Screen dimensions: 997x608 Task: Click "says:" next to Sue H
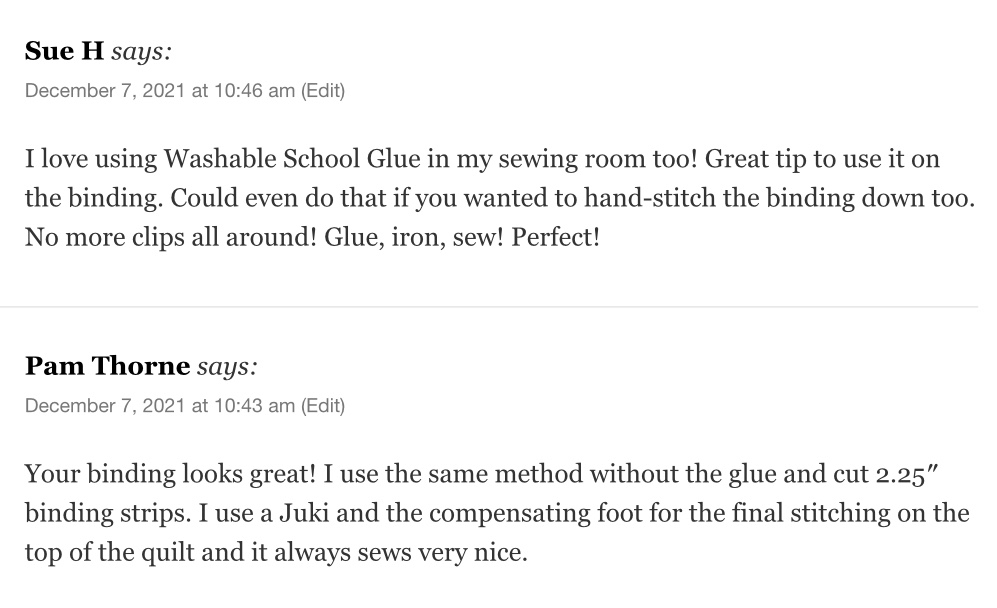point(141,51)
